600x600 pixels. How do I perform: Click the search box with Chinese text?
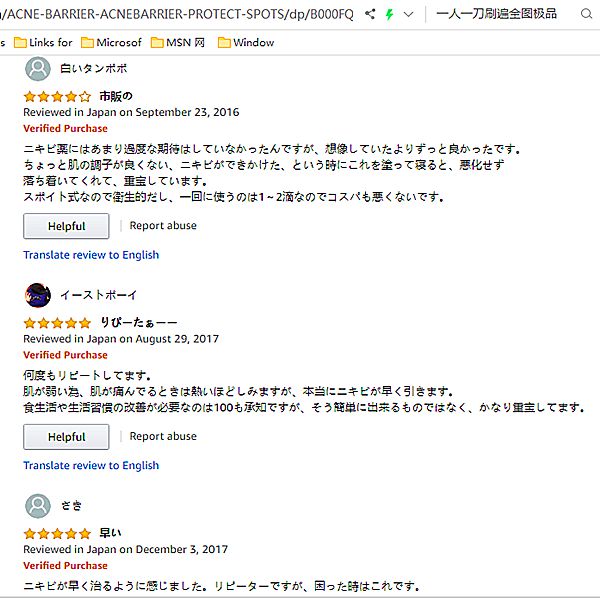(500, 15)
